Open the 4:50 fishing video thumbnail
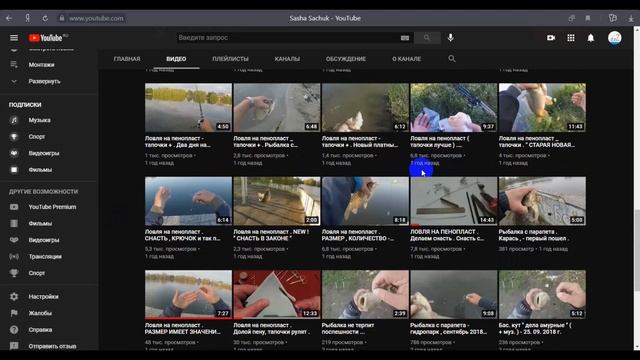 pyautogui.click(x=188, y=108)
